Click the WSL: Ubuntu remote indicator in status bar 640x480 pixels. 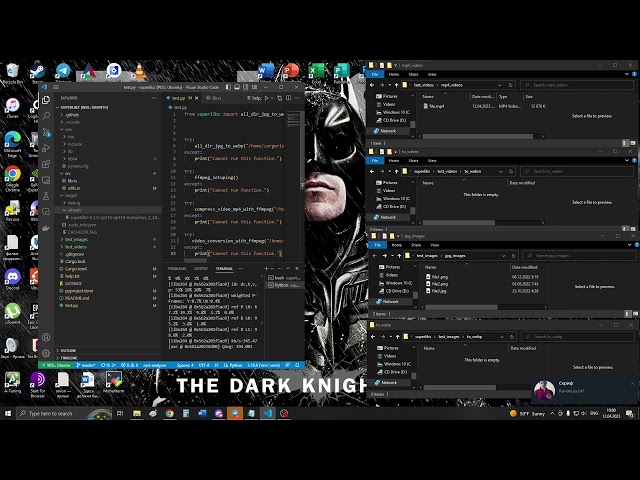point(56,365)
